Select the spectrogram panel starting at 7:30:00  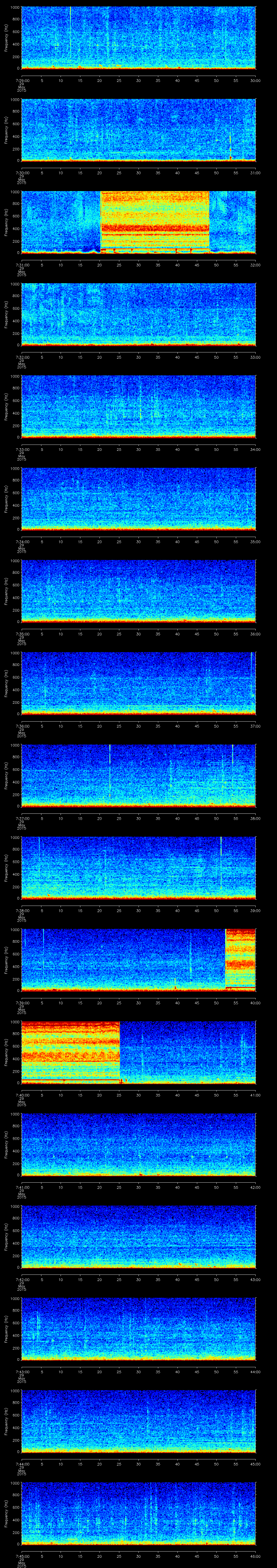[x=138, y=130]
